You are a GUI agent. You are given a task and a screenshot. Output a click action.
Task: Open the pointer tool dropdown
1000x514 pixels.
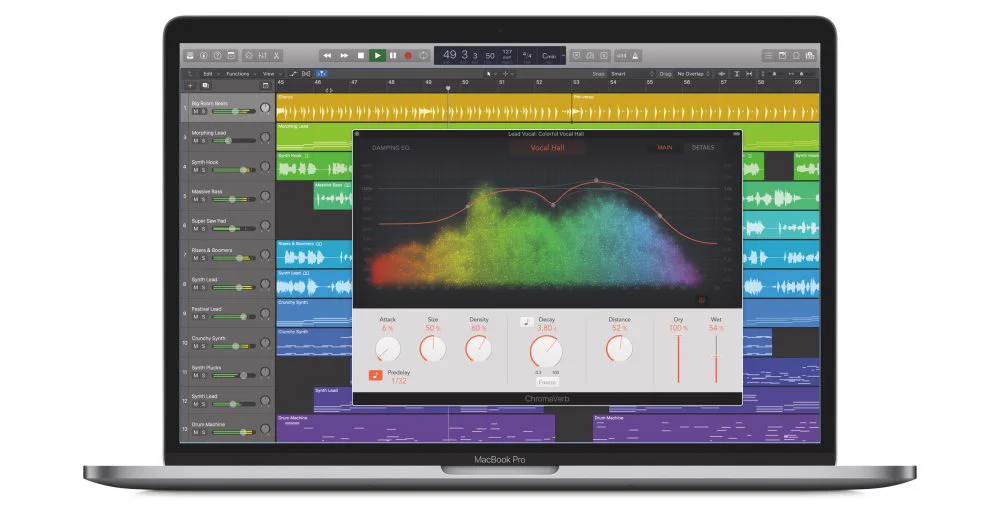490,74
